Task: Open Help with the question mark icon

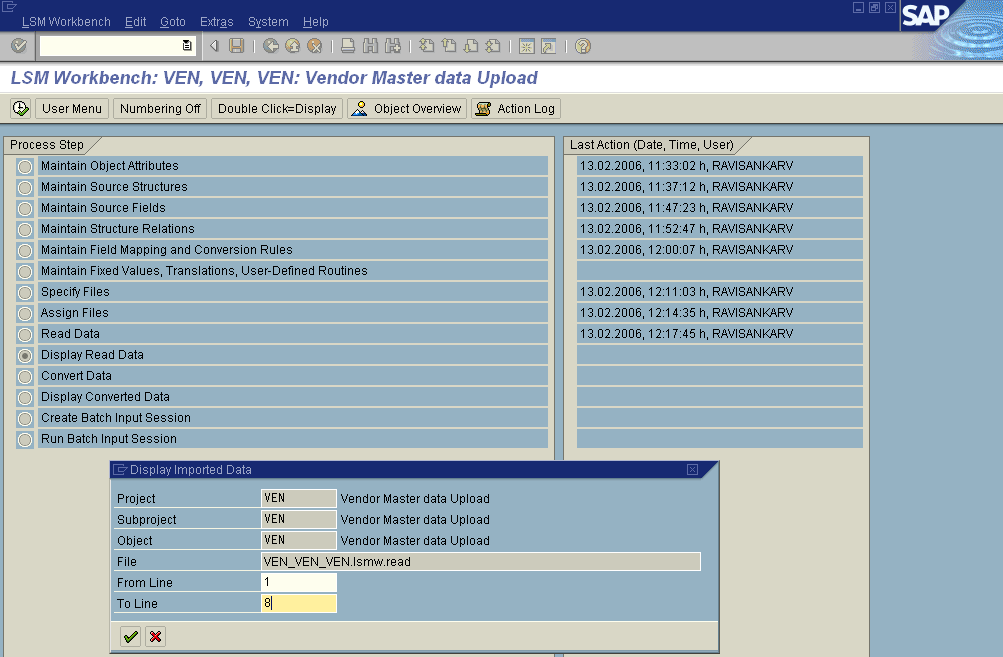Action: [583, 46]
